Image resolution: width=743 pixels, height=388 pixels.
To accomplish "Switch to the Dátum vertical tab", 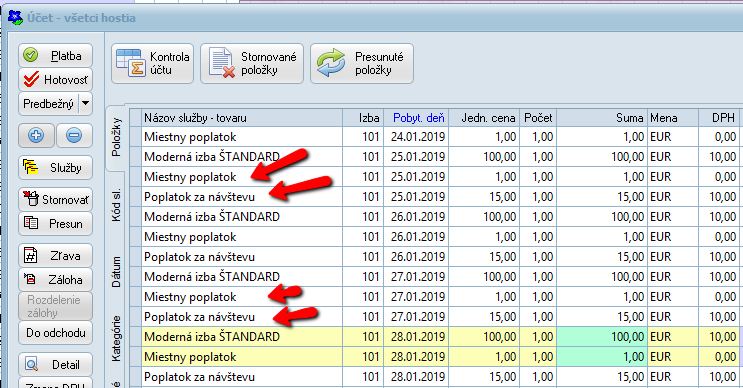I will coord(116,271).
